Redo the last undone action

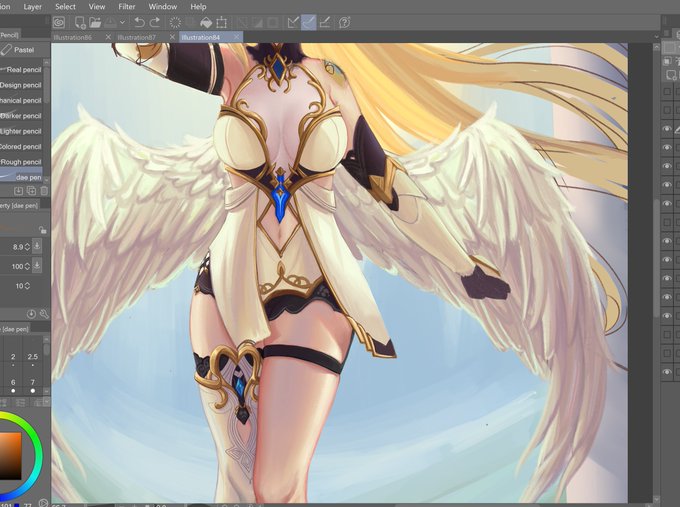(x=155, y=22)
